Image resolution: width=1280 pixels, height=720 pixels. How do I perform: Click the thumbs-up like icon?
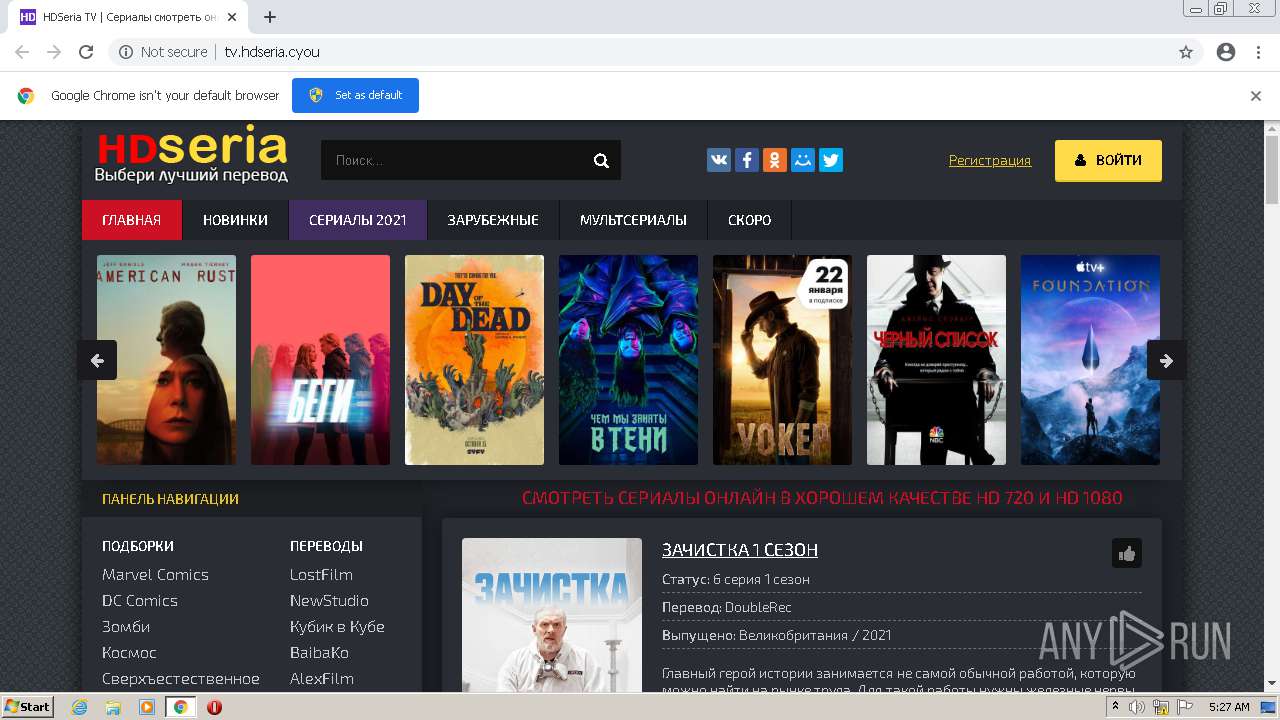coord(1127,553)
